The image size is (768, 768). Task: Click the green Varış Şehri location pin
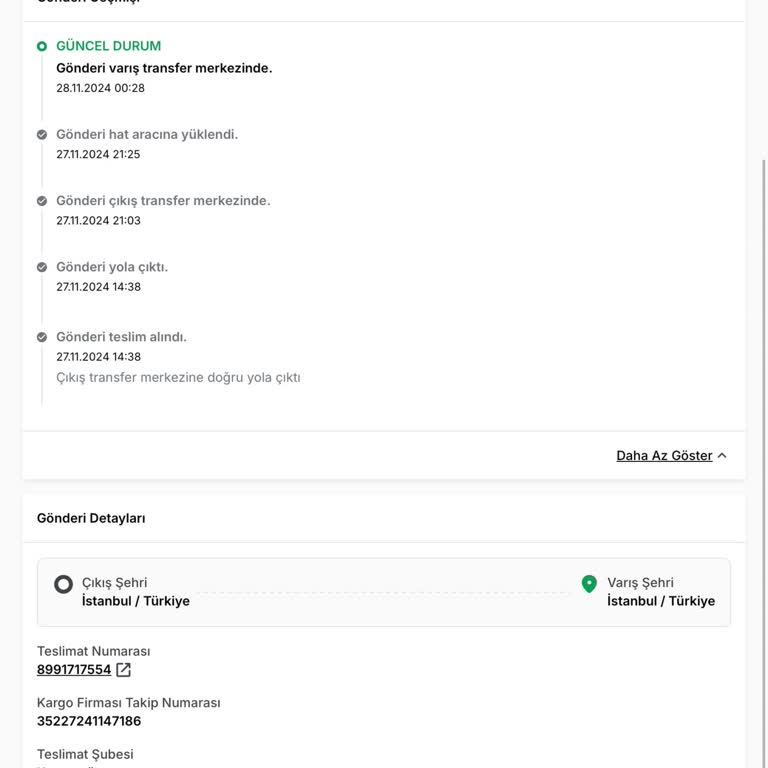(589, 584)
